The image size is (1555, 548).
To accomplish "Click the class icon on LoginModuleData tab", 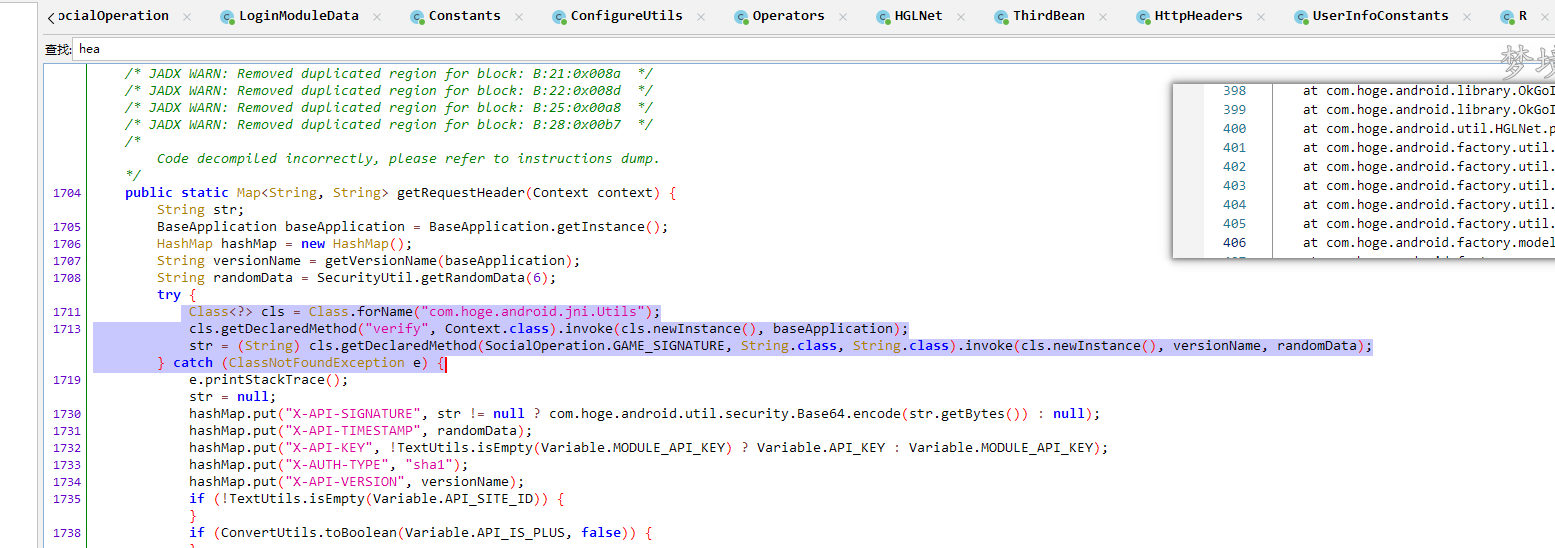I will 227,17.
